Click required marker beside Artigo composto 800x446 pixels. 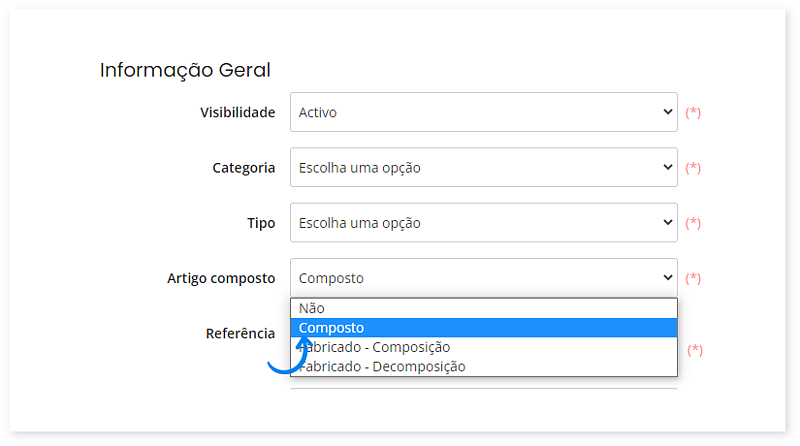tap(693, 278)
